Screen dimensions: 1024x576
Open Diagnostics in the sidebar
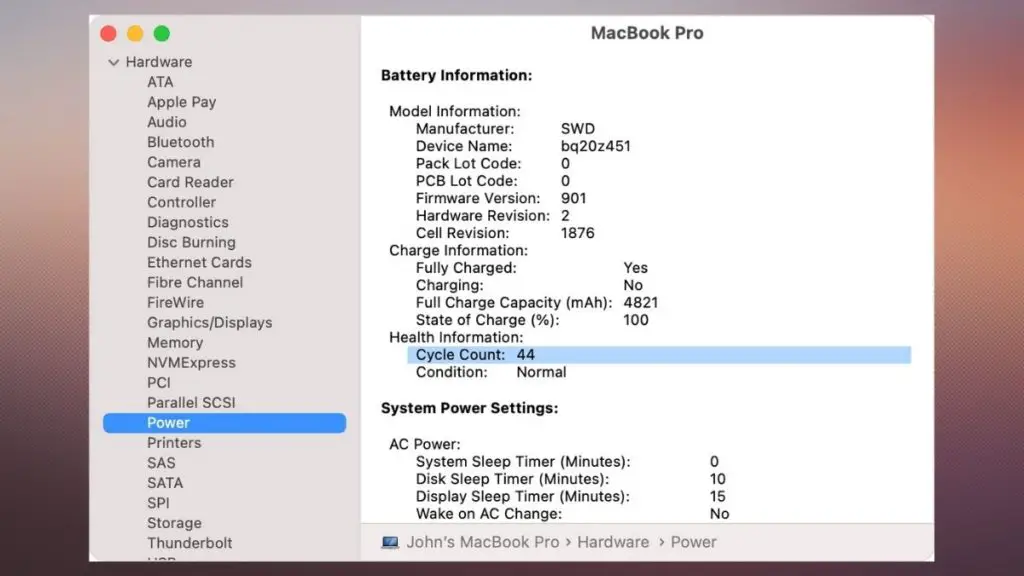tap(187, 223)
